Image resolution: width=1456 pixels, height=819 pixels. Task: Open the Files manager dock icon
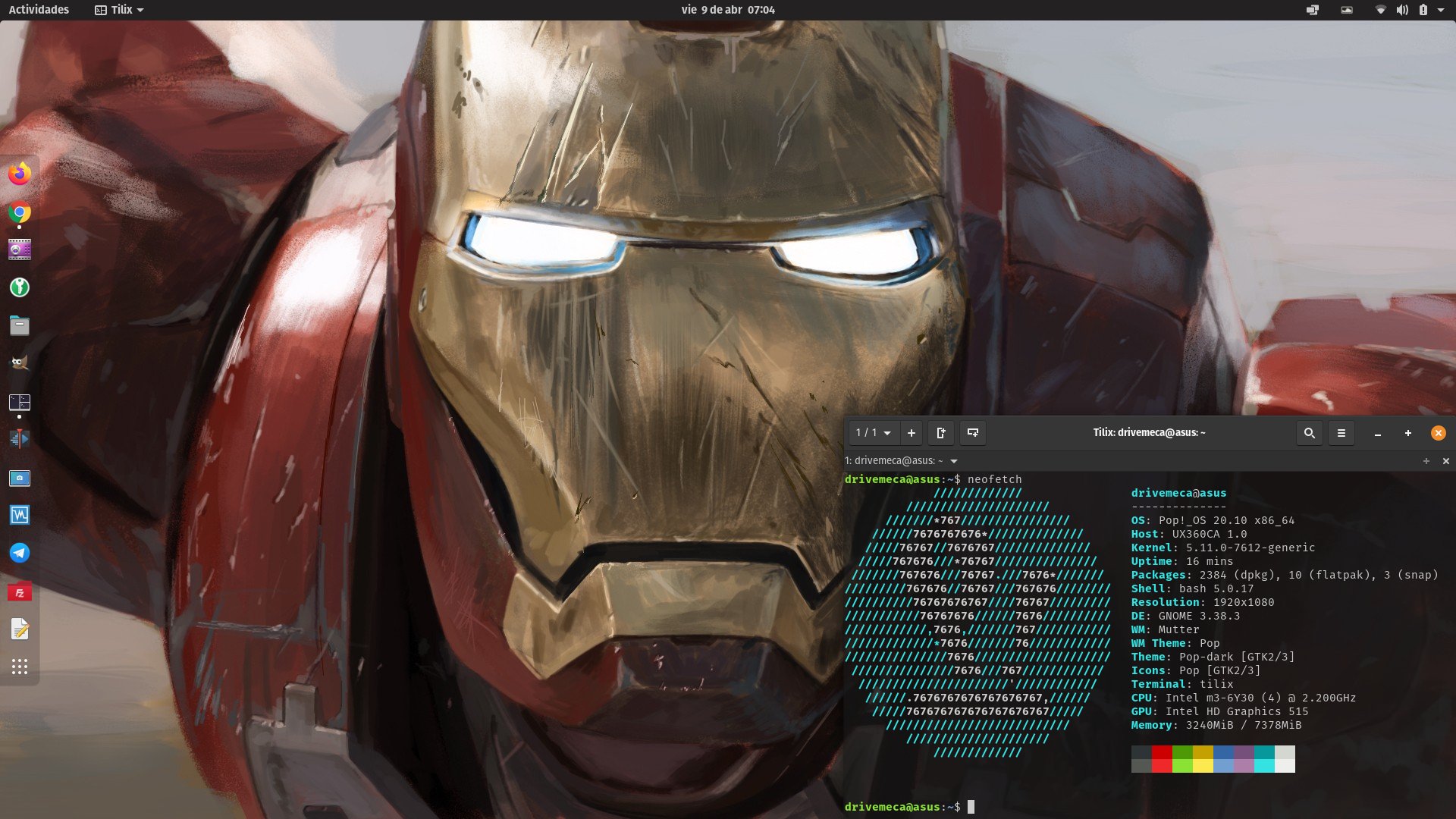tap(20, 326)
